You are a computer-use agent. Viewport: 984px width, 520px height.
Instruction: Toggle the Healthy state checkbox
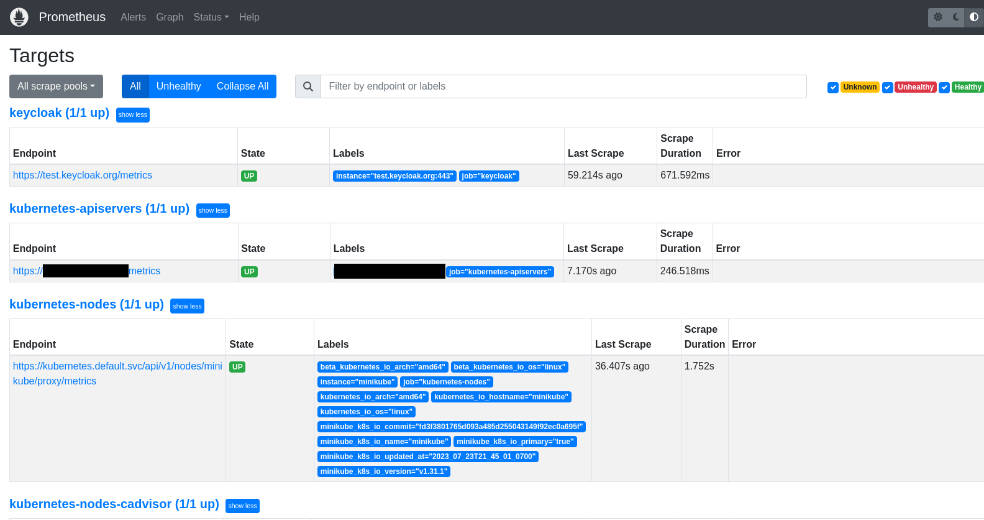[x=944, y=87]
